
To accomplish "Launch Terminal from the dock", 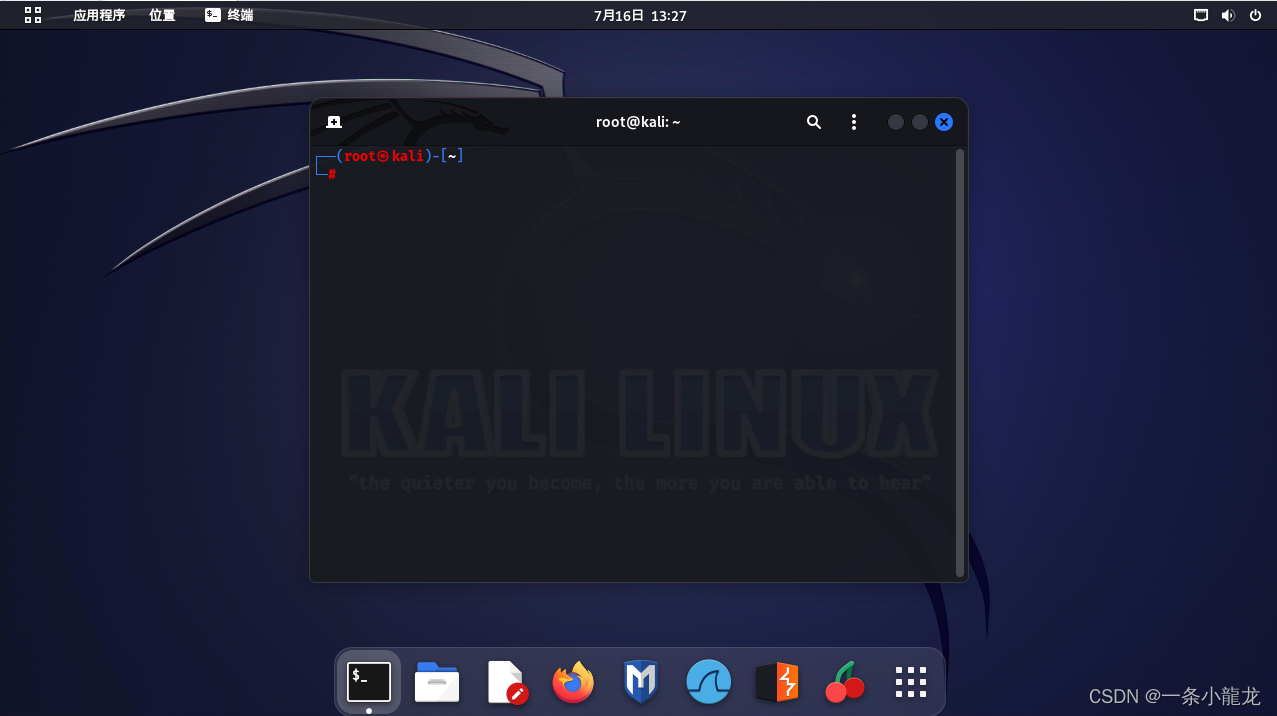I will coord(369,682).
